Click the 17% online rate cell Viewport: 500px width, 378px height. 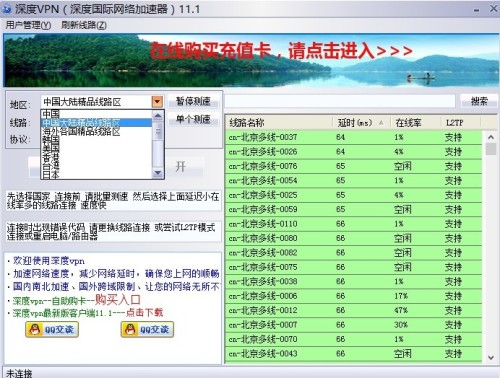point(401,296)
